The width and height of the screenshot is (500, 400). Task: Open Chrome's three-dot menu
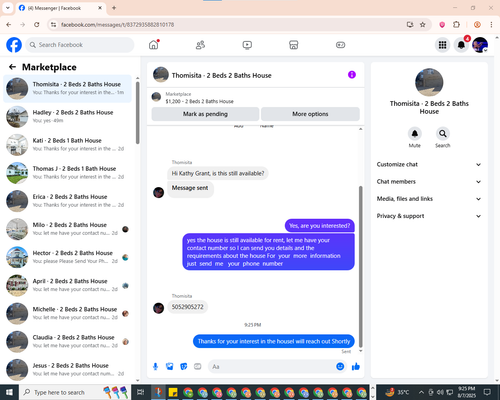coord(491,25)
